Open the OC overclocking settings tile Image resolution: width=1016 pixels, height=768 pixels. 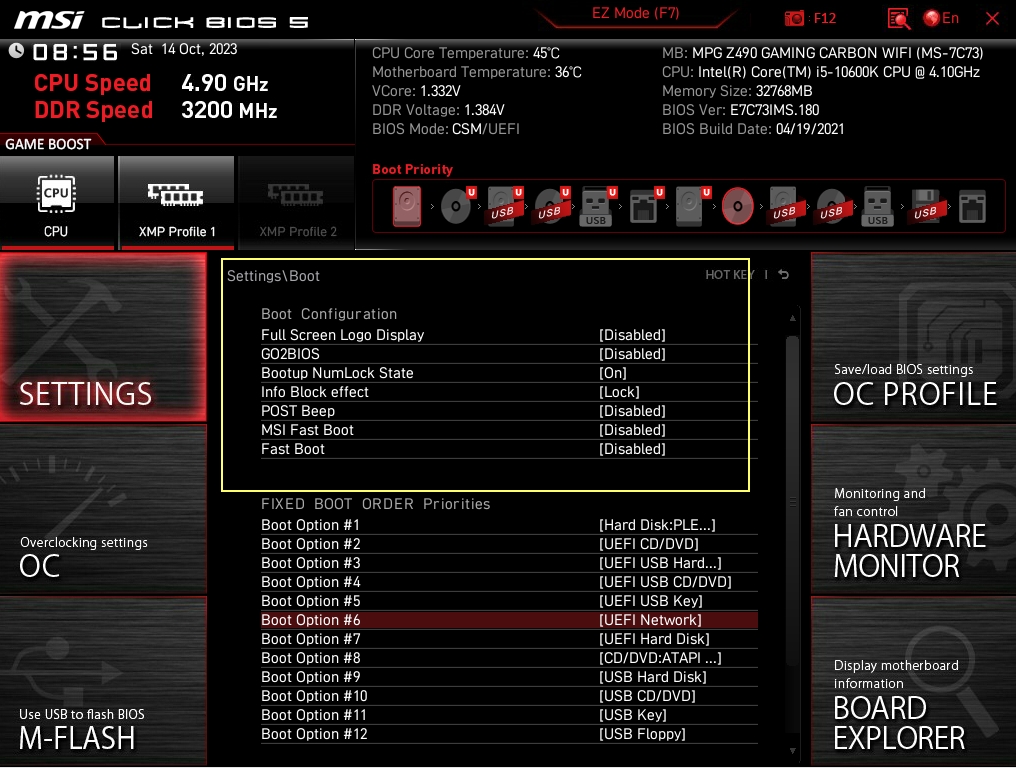coord(103,510)
